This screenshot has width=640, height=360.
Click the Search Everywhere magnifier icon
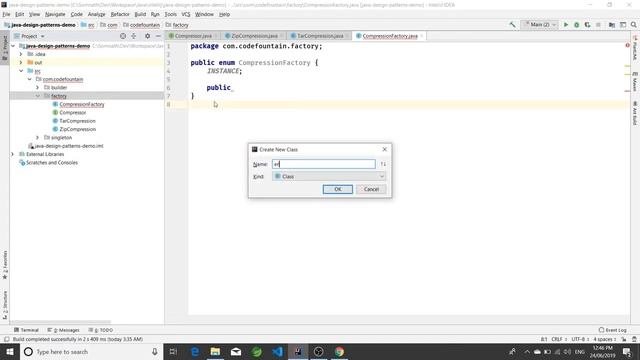(x=633, y=25)
